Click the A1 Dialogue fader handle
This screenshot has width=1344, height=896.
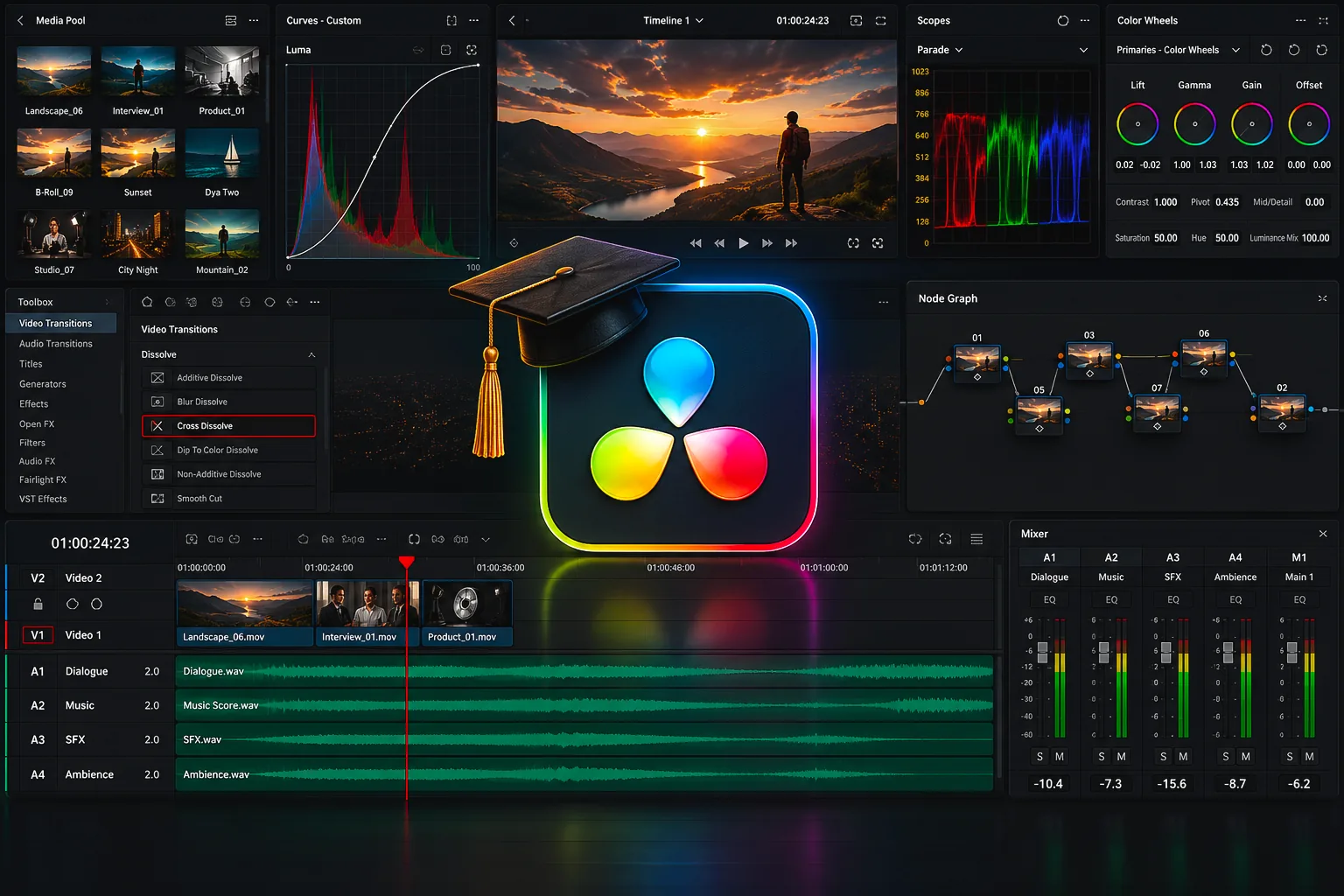tap(1042, 652)
